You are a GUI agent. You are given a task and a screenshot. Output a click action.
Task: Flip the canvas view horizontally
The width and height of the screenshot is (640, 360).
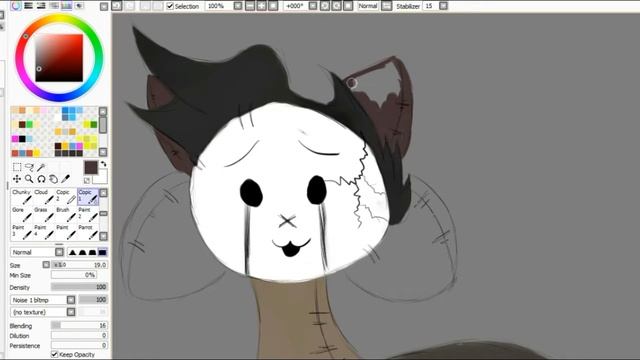pyautogui.click(x=386, y=6)
